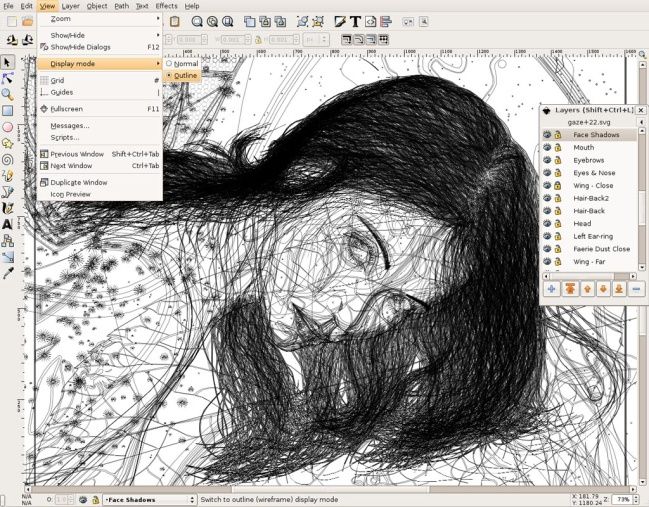The width and height of the screenshot is (649, 507).
Task: Choose the Outline display mode option
Action: [185, 76]
